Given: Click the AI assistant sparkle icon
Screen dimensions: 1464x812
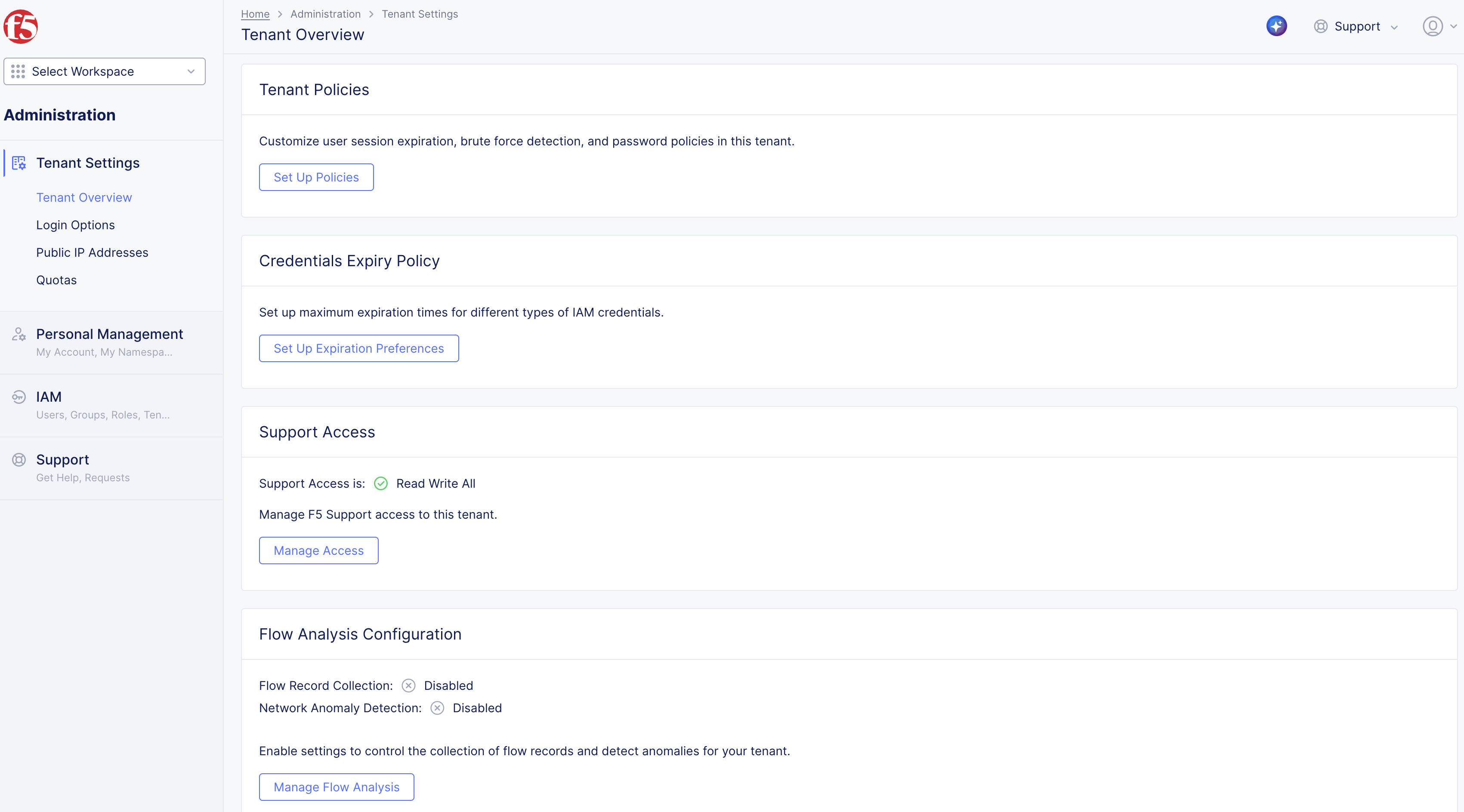Looking at the screenshot, I should [1276, 26].
